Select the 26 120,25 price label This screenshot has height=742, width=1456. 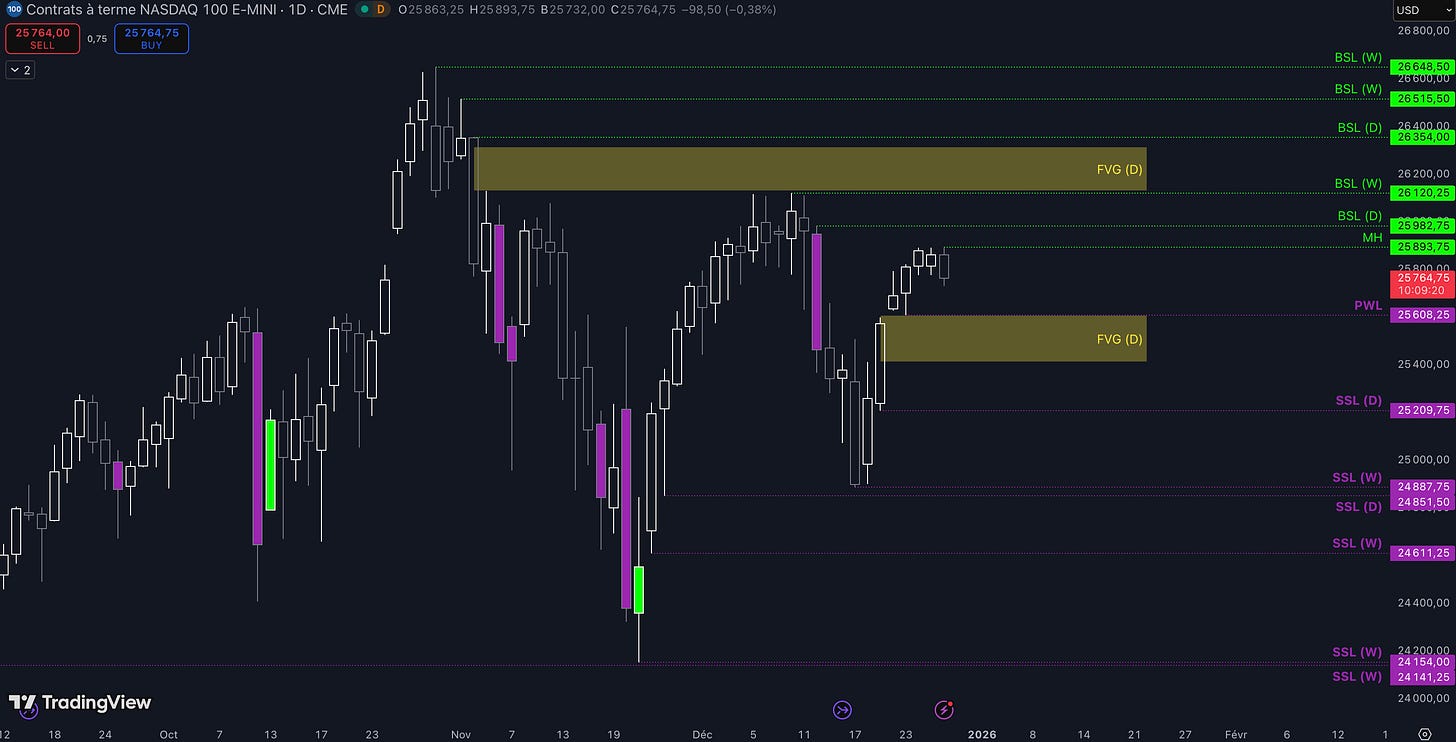coord(1422,192)
